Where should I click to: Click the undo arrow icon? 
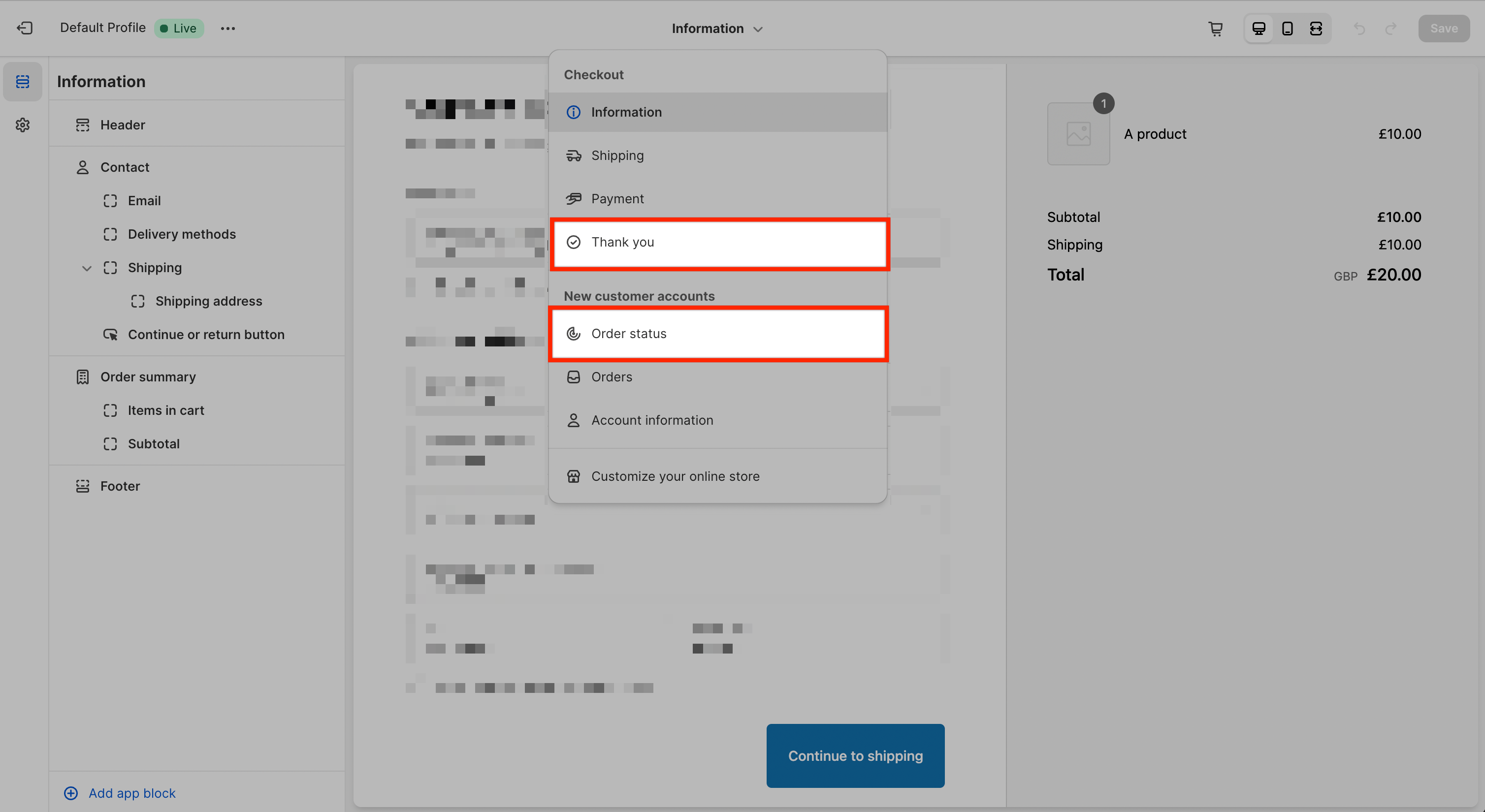[x=1359, y=28]
